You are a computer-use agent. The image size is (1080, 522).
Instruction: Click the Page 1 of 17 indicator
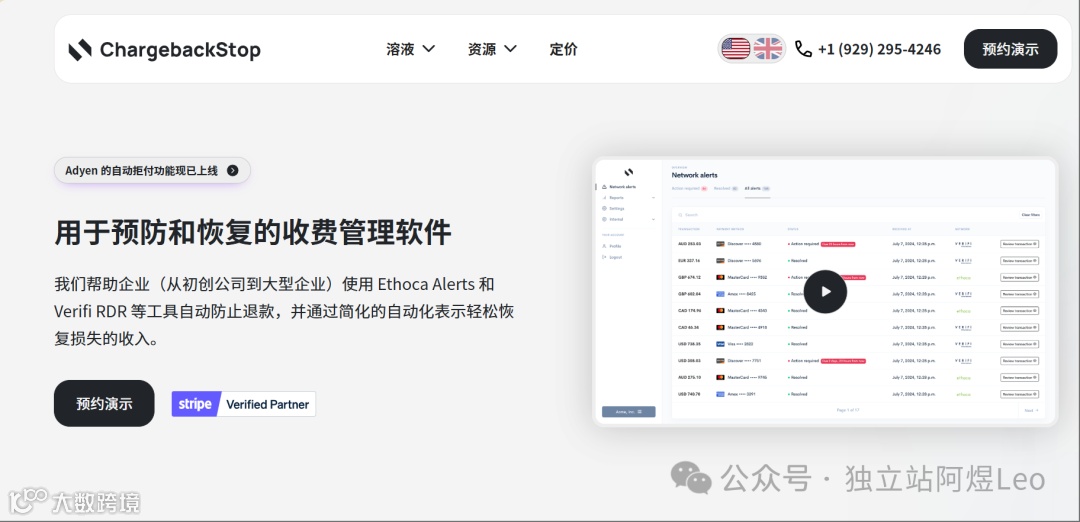point(848,410)
